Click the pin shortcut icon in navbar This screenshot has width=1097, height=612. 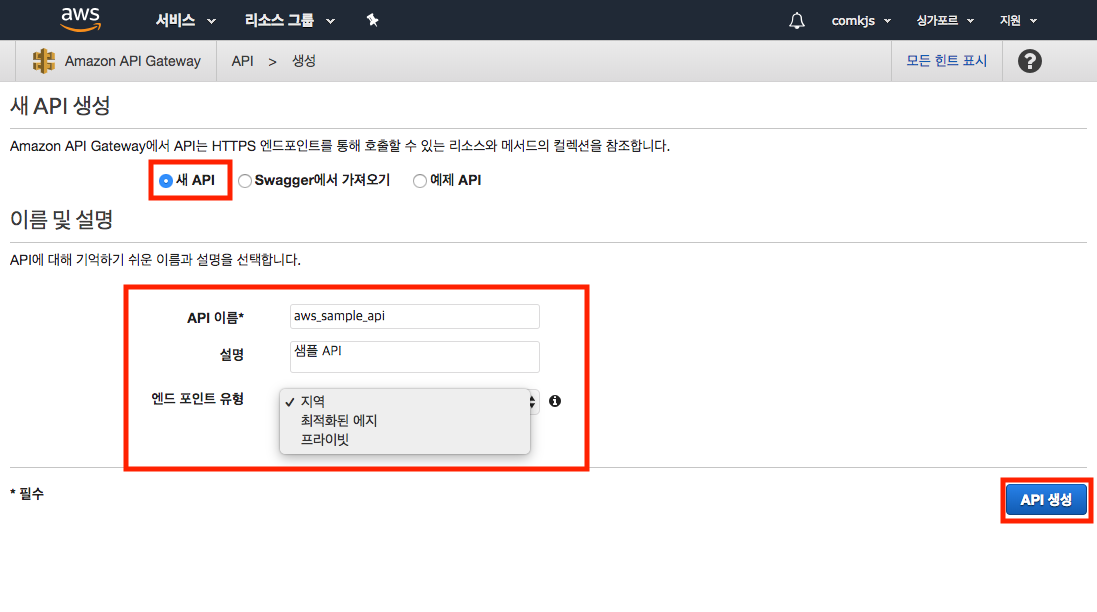pyautogui.click(x=372, y=20)
